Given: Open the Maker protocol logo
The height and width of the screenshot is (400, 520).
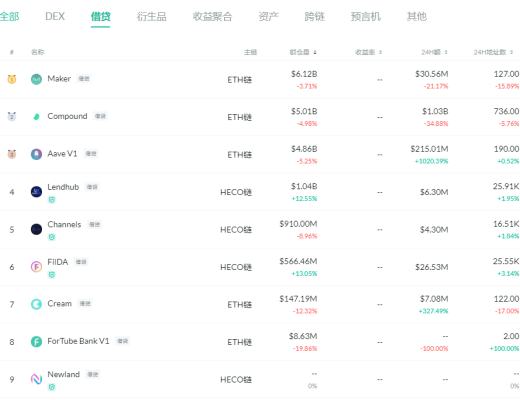Looking at the screenshot, I should (36, 79).
